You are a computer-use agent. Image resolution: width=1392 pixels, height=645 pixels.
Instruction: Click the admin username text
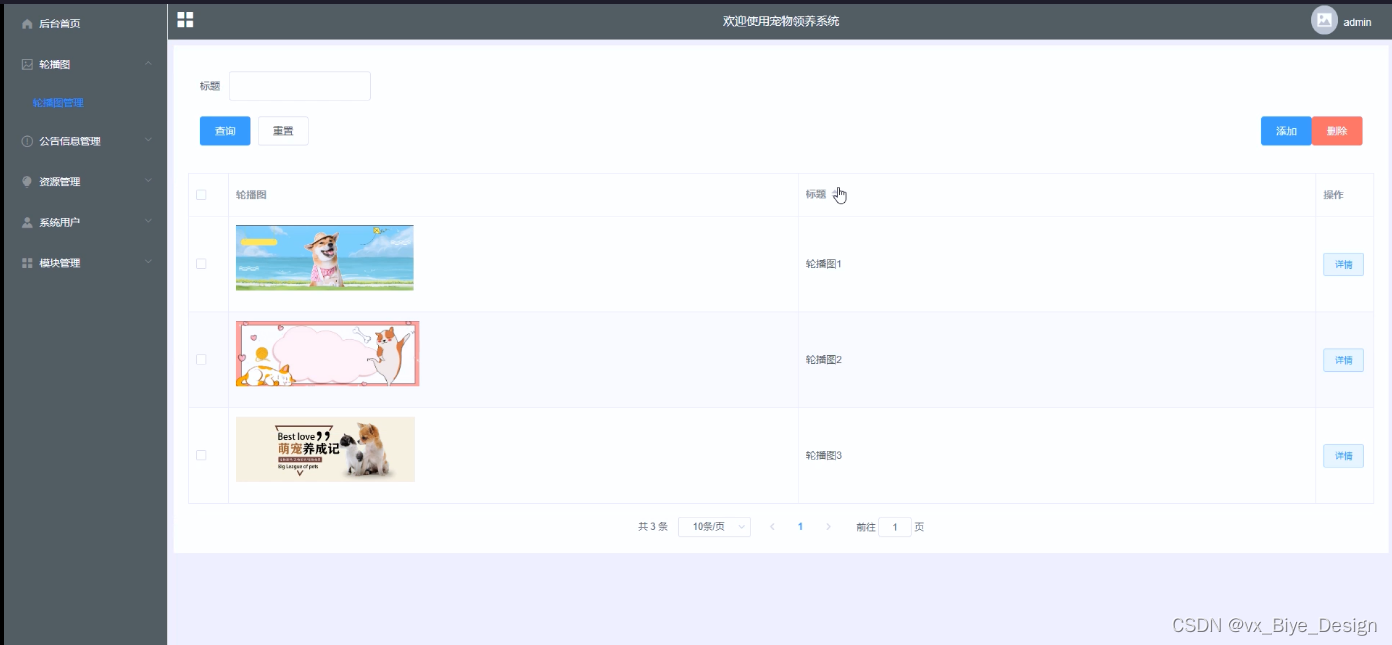click(x=1357, y=22)
